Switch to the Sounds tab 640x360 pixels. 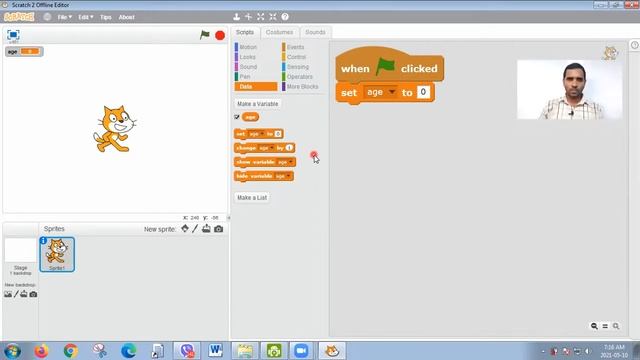(315, 32)
